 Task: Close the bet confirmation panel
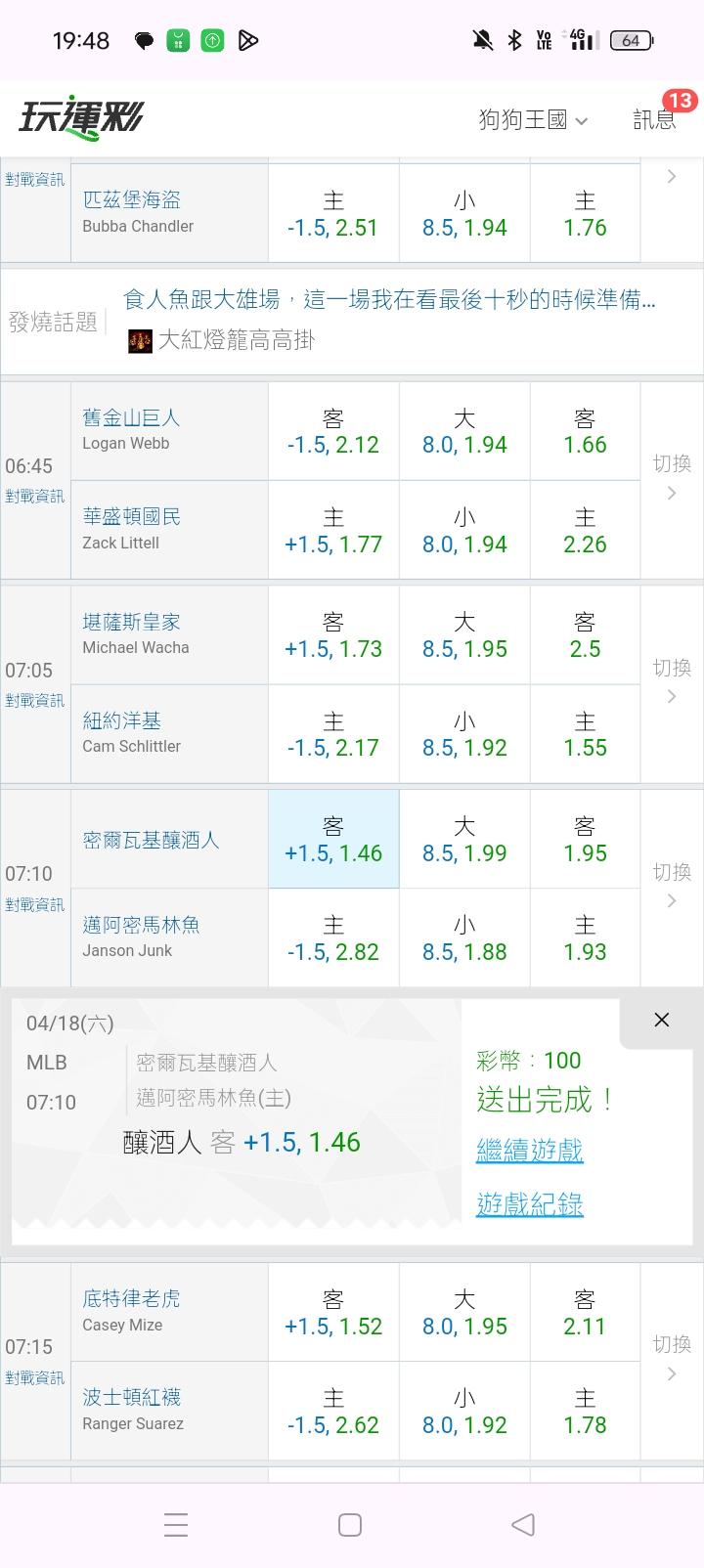point(662,1020)
